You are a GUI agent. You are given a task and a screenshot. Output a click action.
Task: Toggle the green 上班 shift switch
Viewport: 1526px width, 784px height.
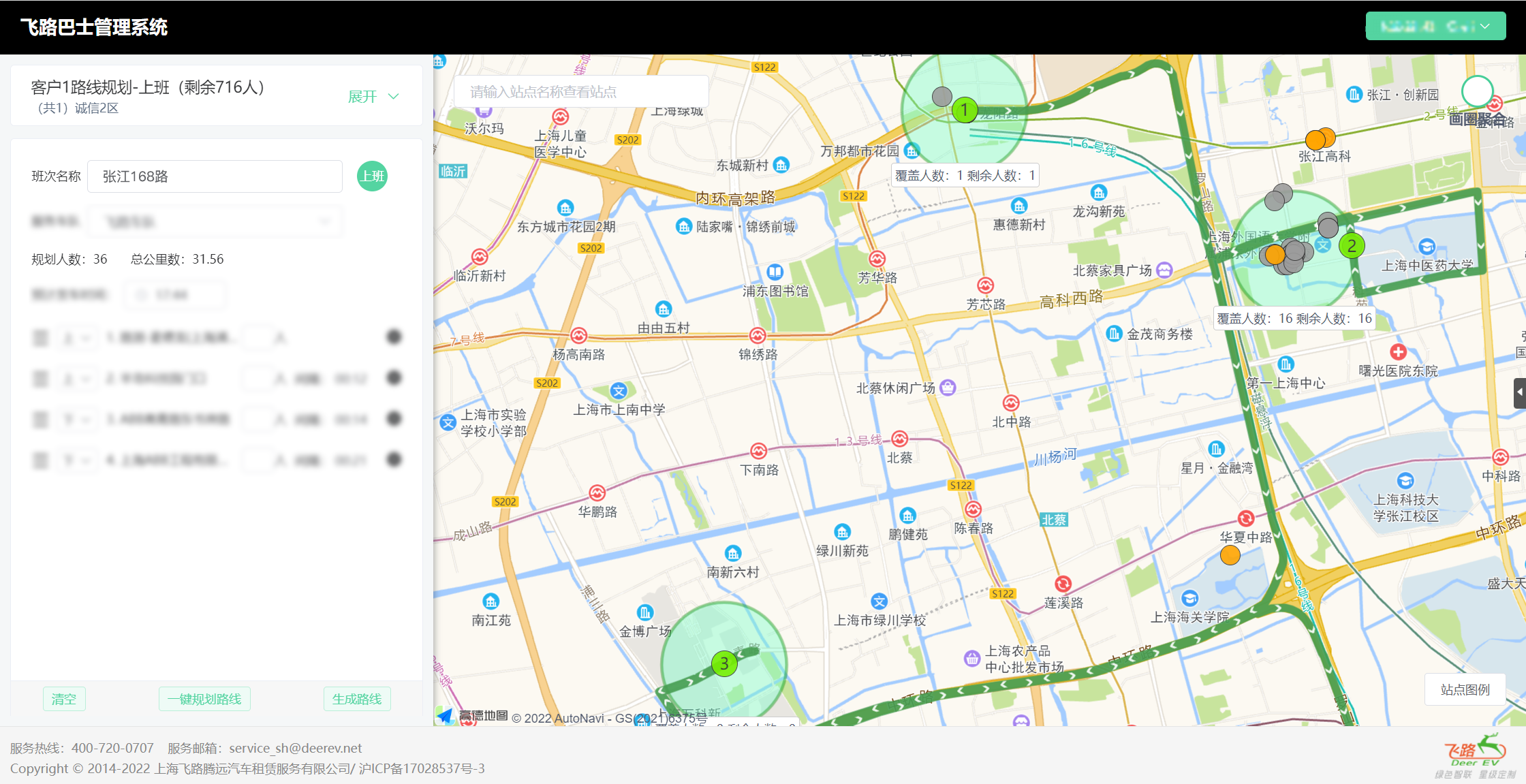(x=372, y=176)
